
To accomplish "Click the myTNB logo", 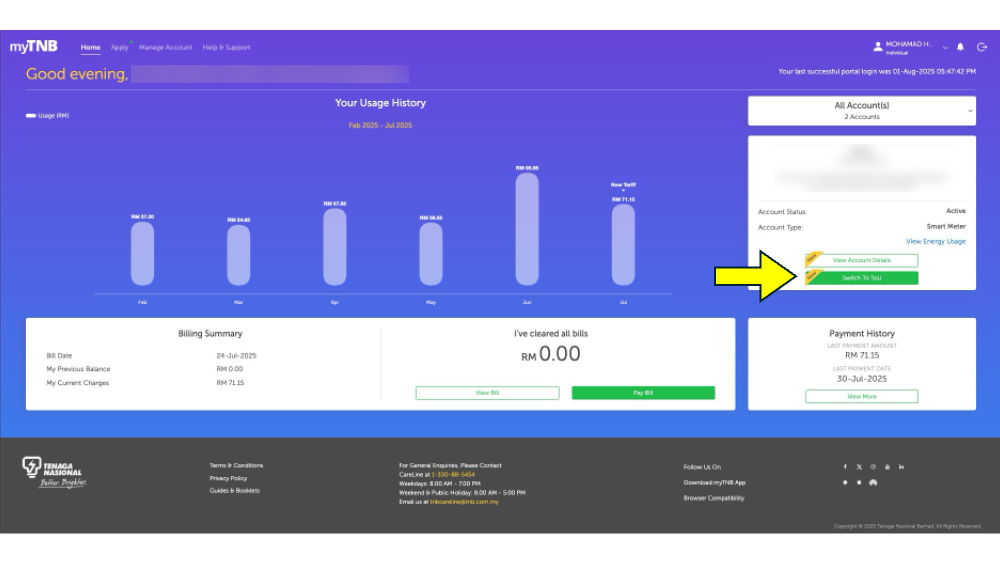I will 34,47.
